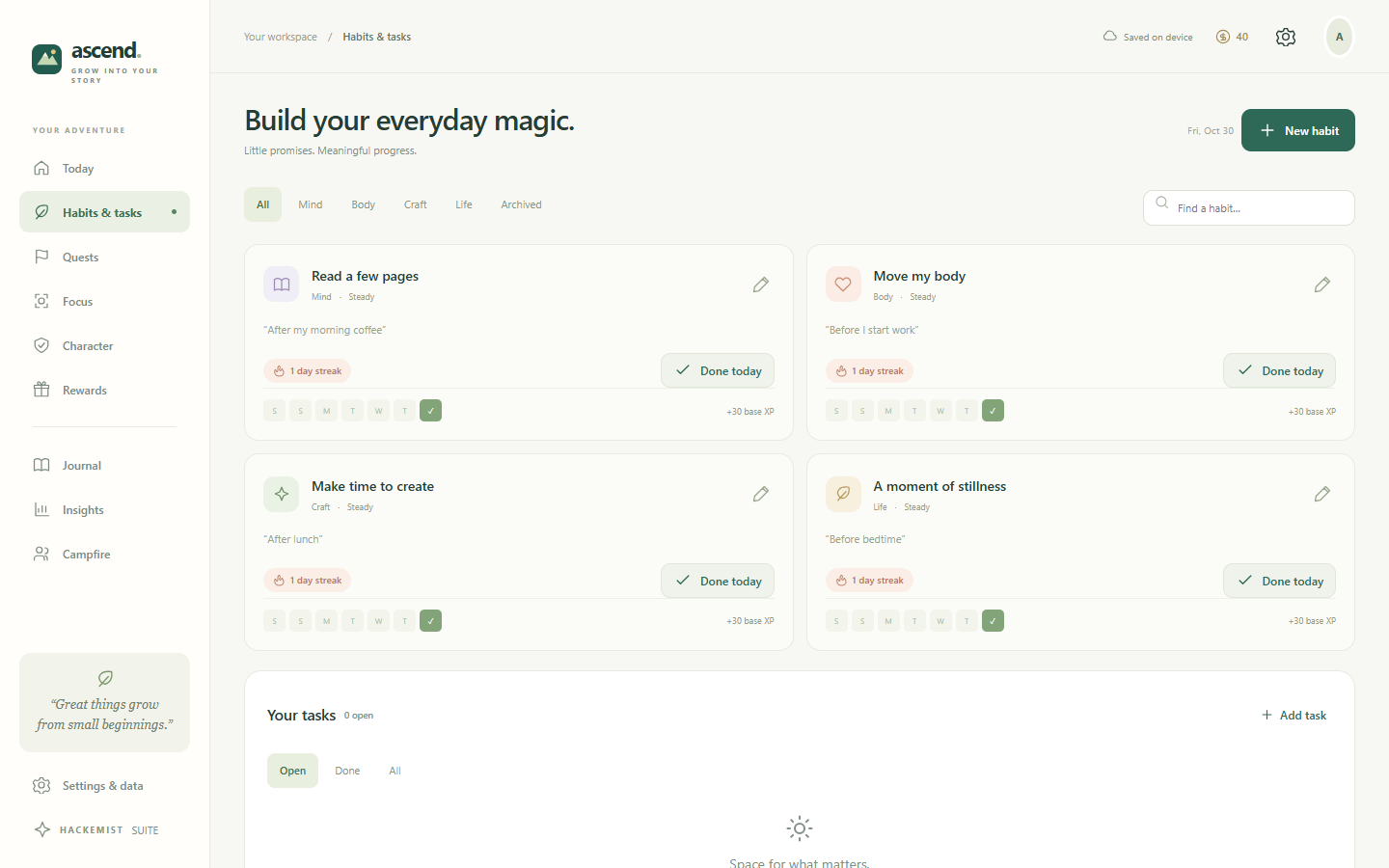Click today's checked day box on Read a few pages
Screen dimensions: 1389x868
click(x=431, y=411)
